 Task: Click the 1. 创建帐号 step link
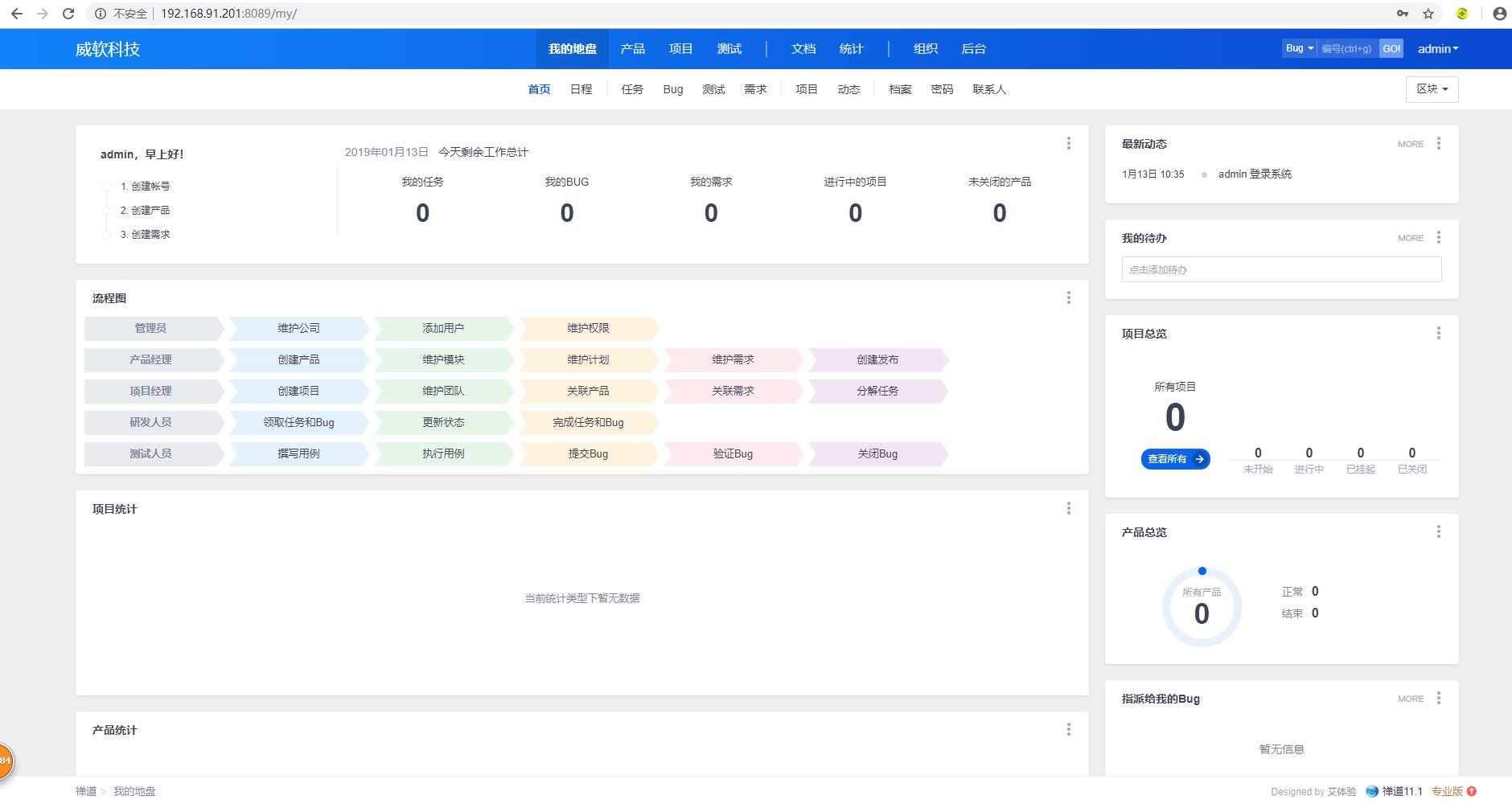[x=145, y=186]
